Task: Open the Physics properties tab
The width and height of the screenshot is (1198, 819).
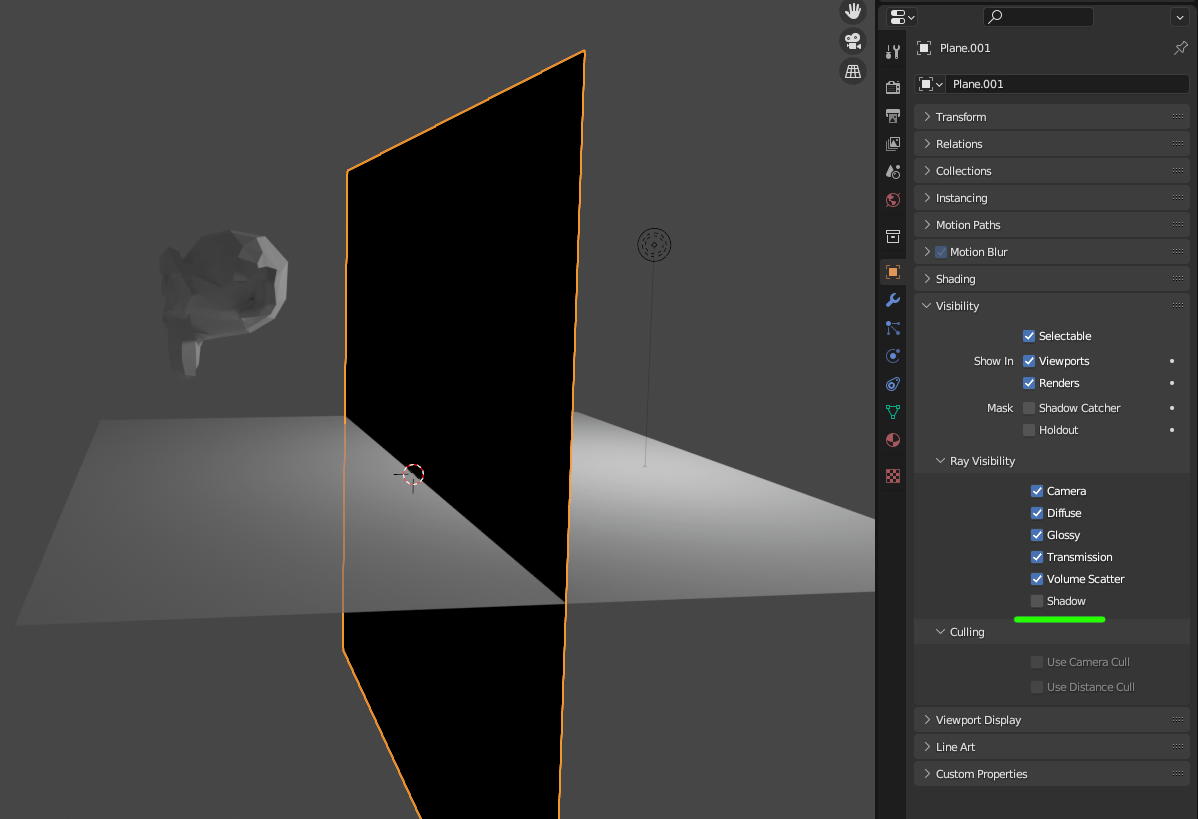Action: coord(892,356)
